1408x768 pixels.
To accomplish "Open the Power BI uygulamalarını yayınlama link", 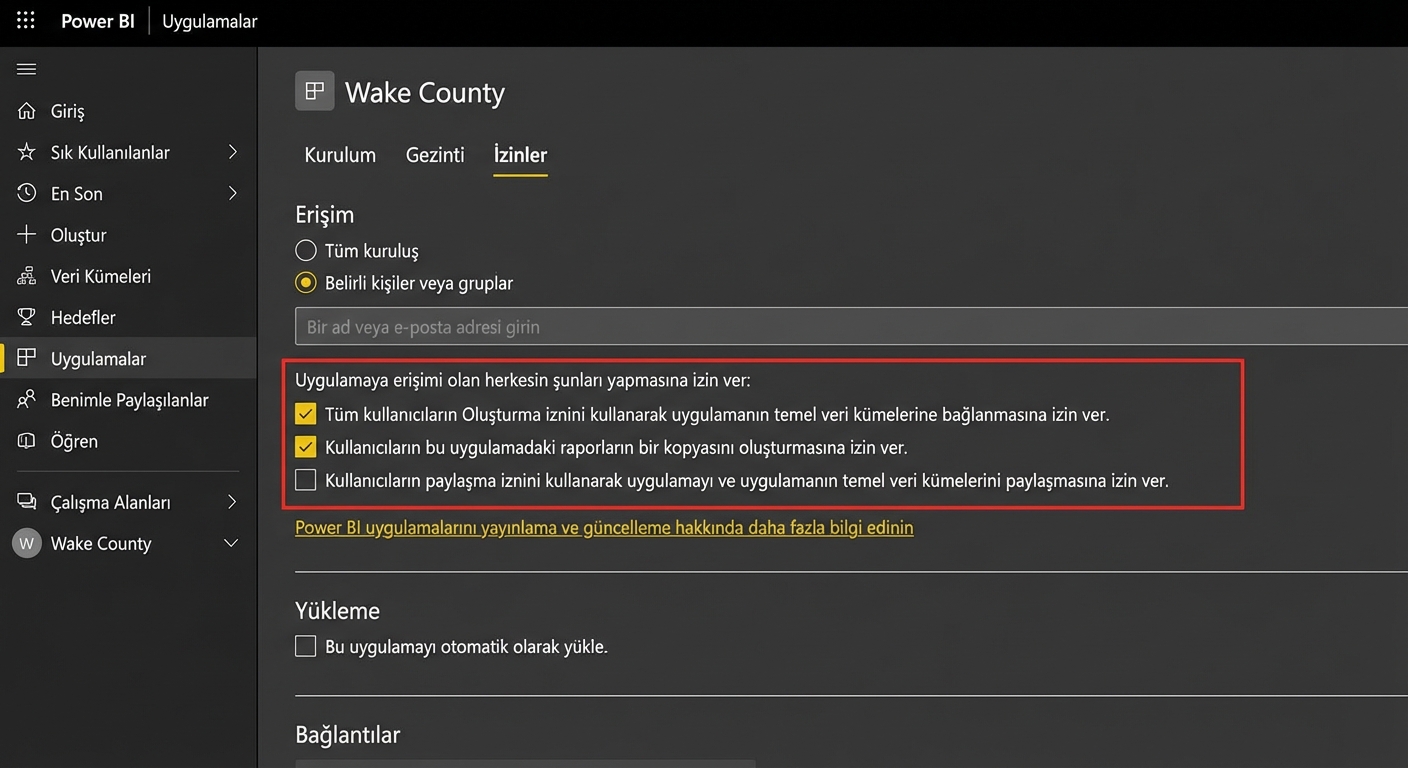I will point(604,527).
